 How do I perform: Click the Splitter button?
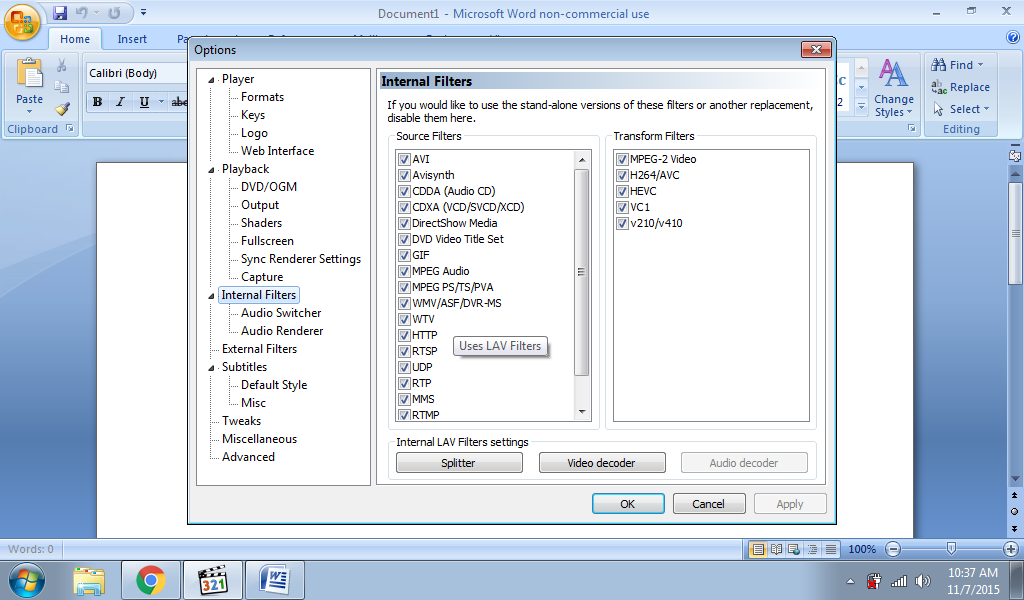click(x=459, y=463)
